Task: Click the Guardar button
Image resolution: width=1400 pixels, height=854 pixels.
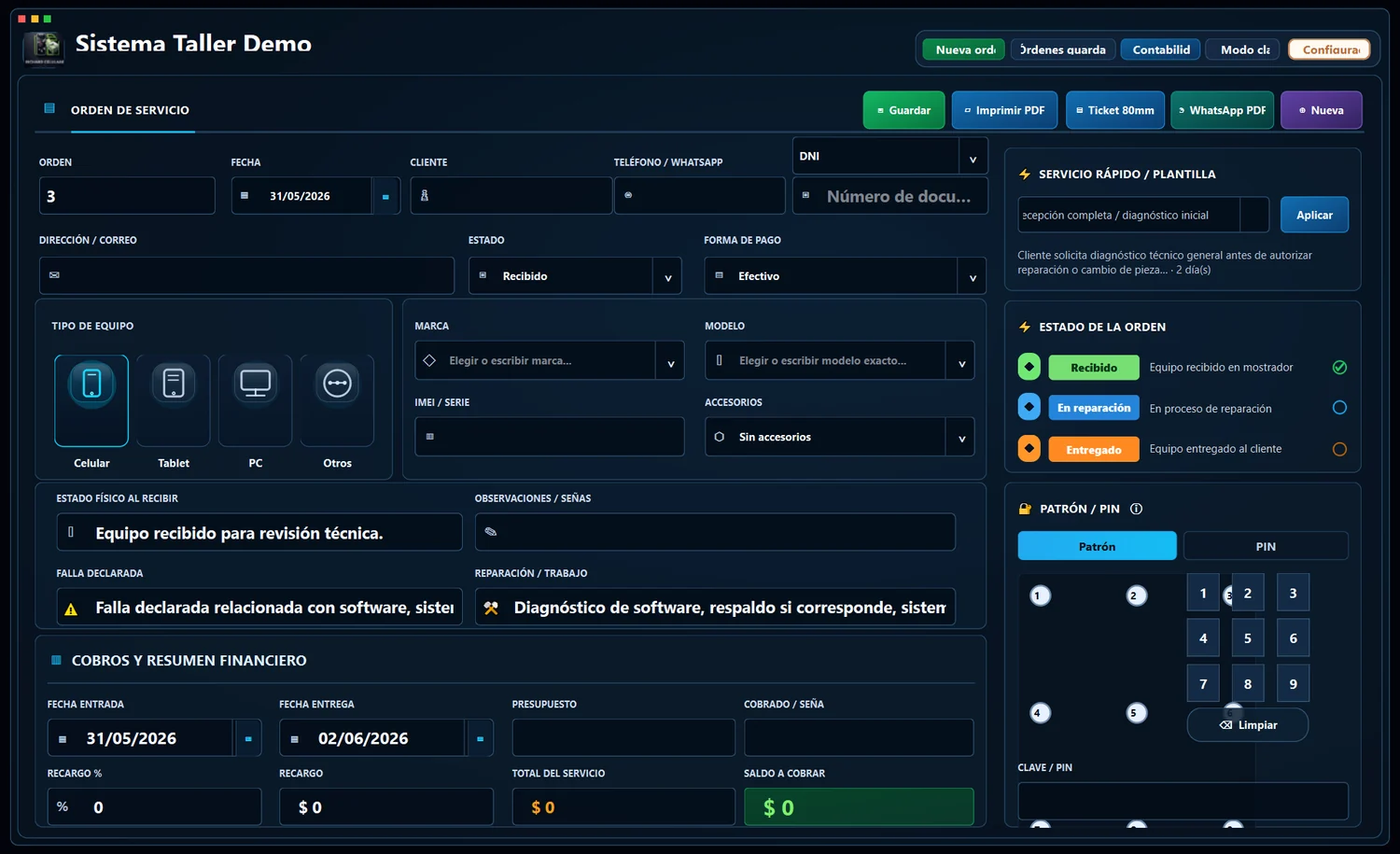Action: (903, 110)
